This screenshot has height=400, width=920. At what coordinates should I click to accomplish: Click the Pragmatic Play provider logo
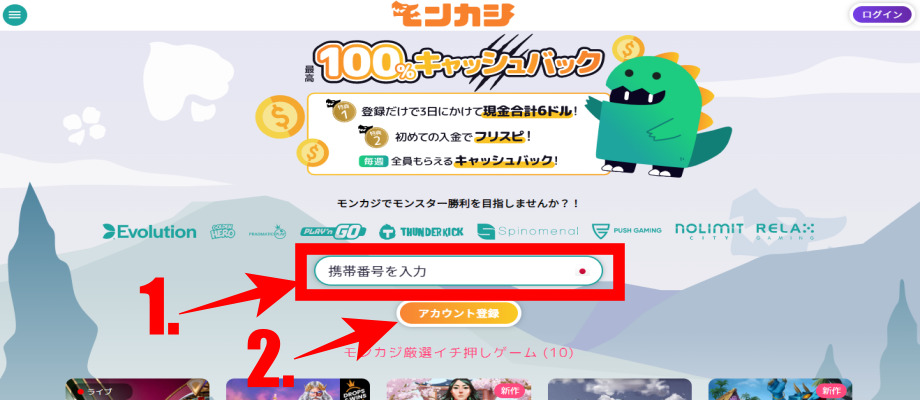[266, 232]
